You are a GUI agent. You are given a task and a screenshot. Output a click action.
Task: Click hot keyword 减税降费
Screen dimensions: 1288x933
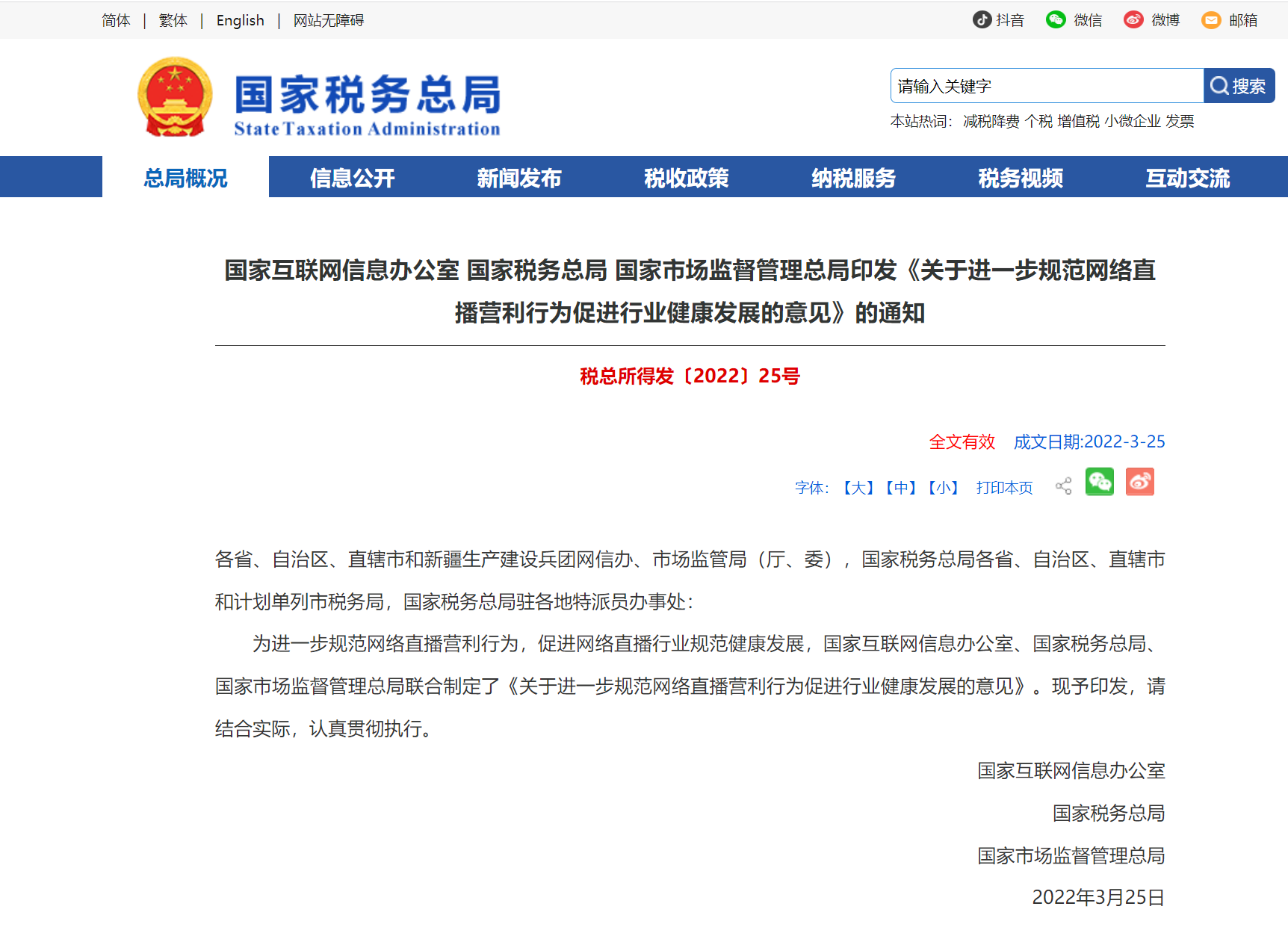coord(991,121)
